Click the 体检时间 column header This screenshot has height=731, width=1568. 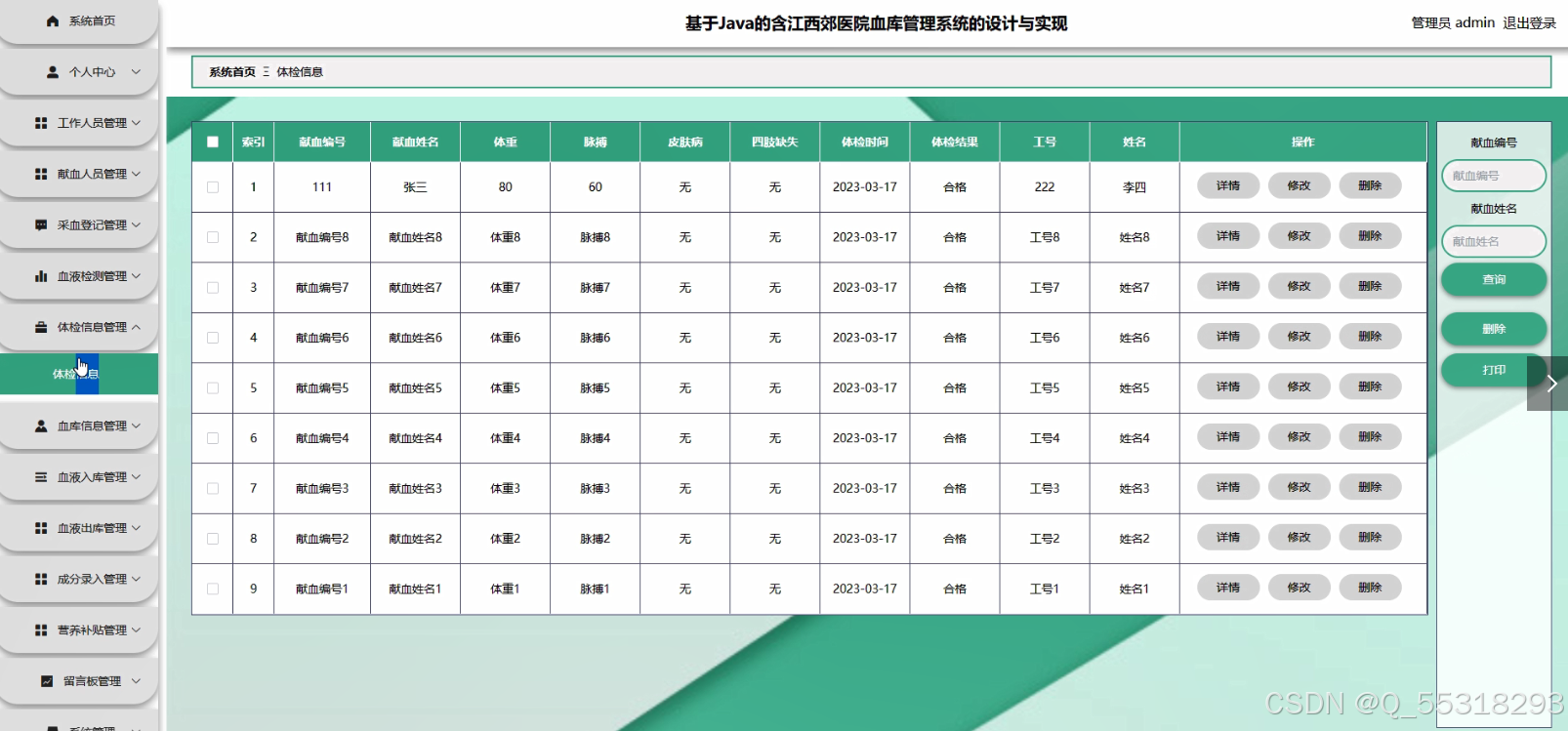(865, 142)
